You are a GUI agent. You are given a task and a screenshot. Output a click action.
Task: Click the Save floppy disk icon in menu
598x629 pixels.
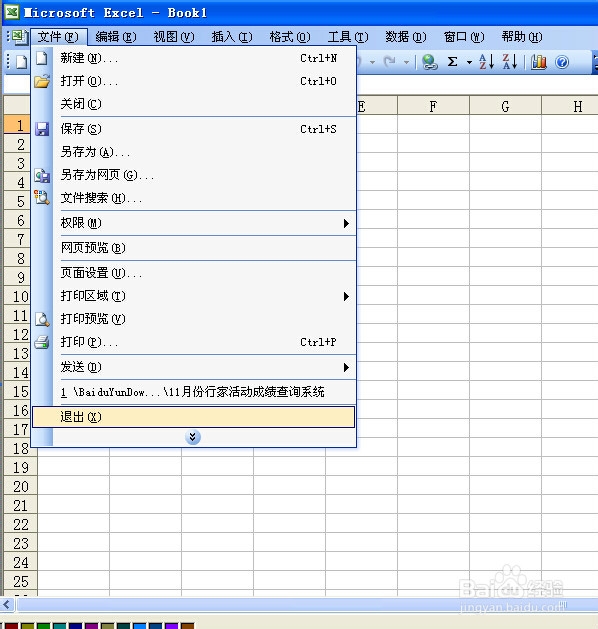click(42, 129)
